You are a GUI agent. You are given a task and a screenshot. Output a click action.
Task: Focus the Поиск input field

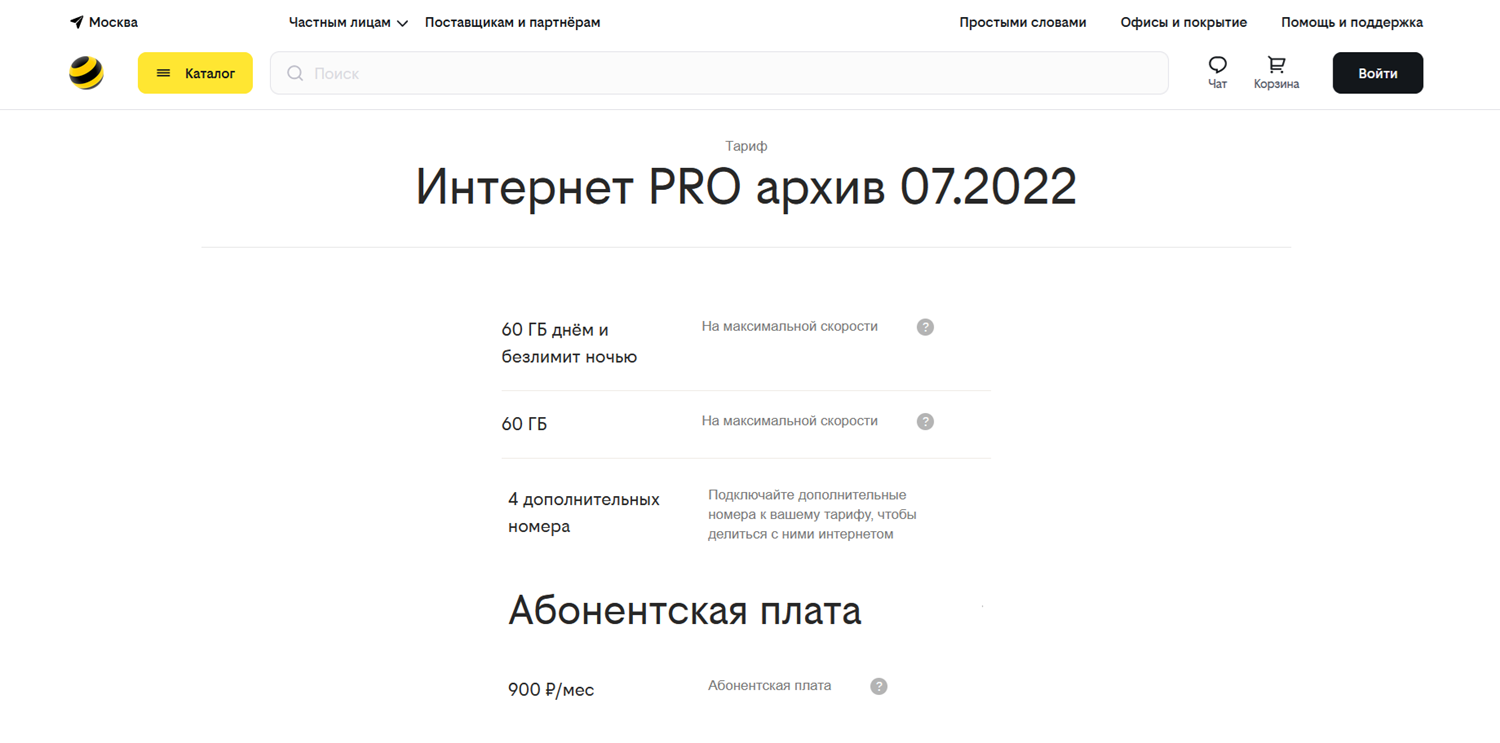coord(719,73)
